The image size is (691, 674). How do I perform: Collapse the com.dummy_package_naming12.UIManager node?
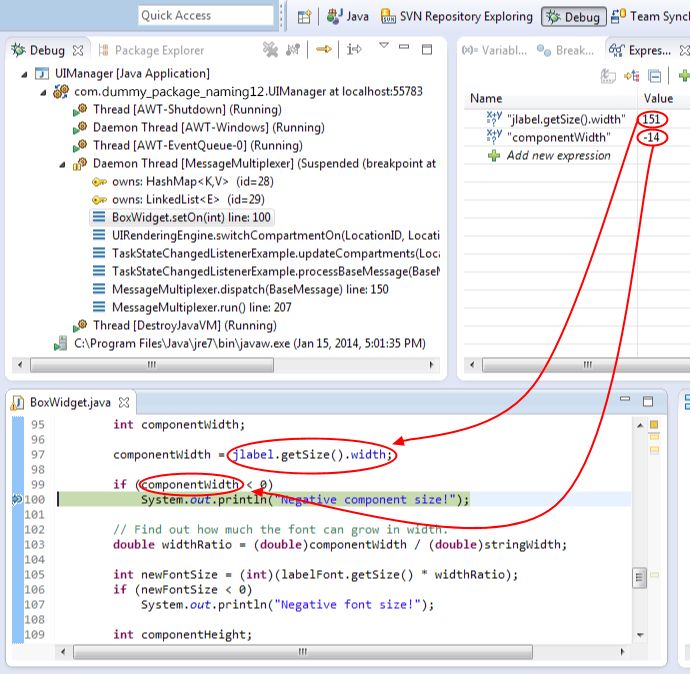point(43,93)
